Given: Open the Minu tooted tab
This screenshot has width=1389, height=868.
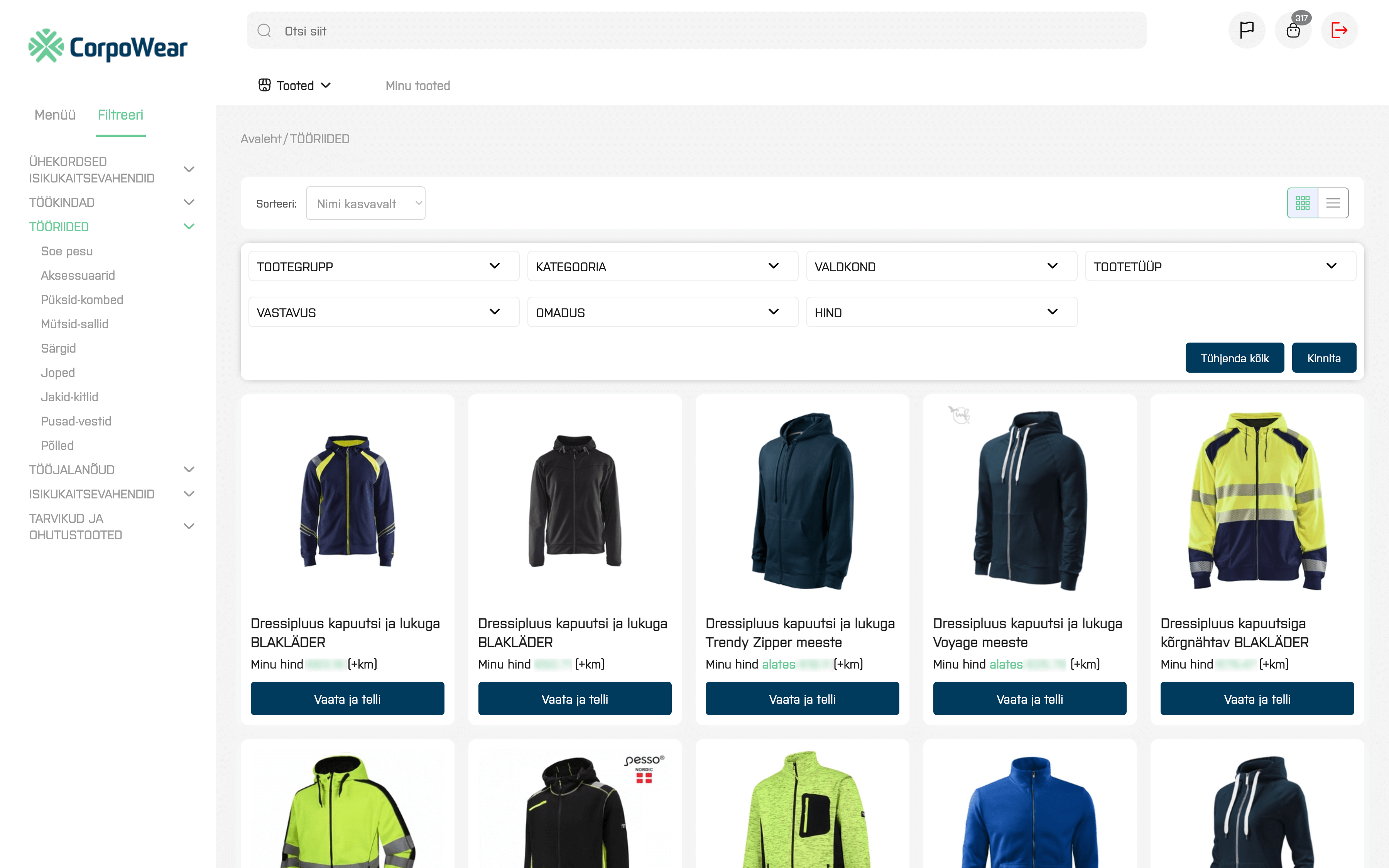Looking at the screenshot, I should 417,86.
